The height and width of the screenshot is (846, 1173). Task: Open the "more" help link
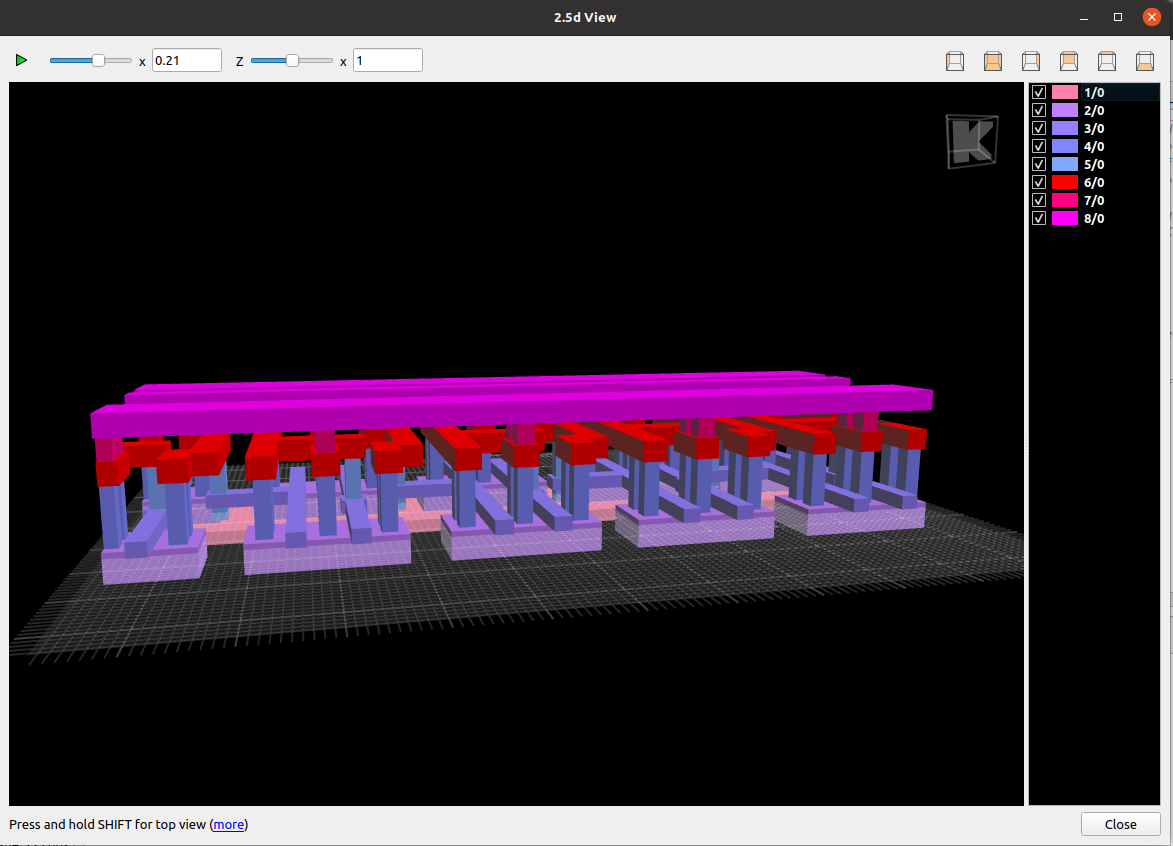[x=228, y=825]
